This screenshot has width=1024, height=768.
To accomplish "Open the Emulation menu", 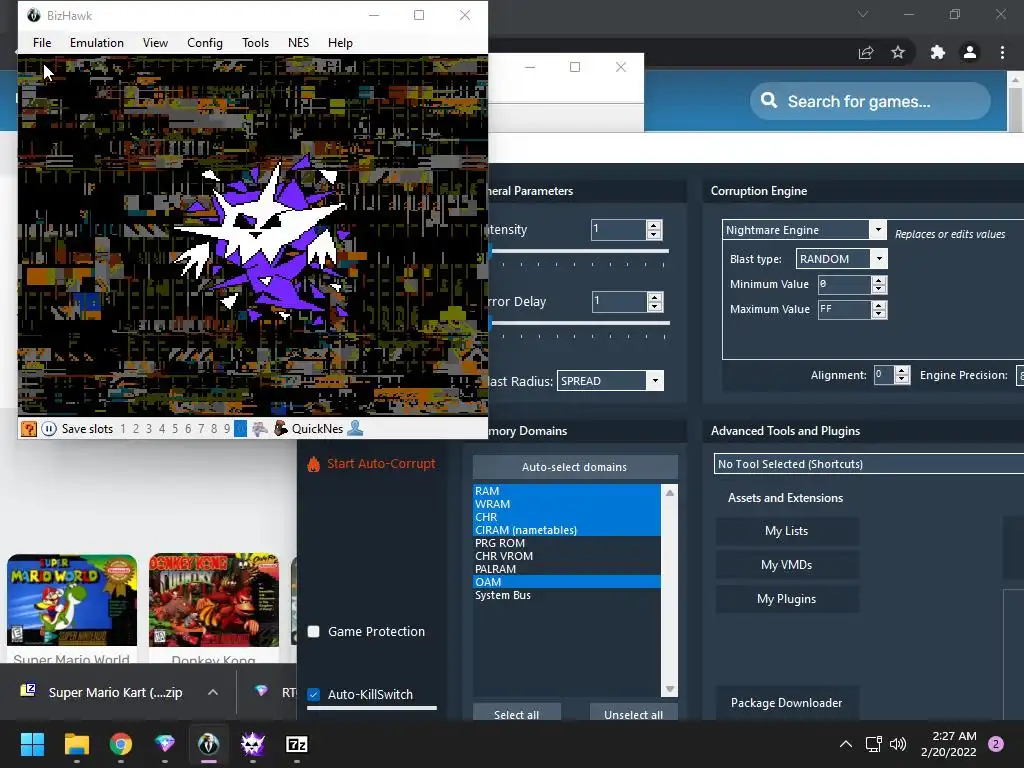I will (x=97, y=42).
